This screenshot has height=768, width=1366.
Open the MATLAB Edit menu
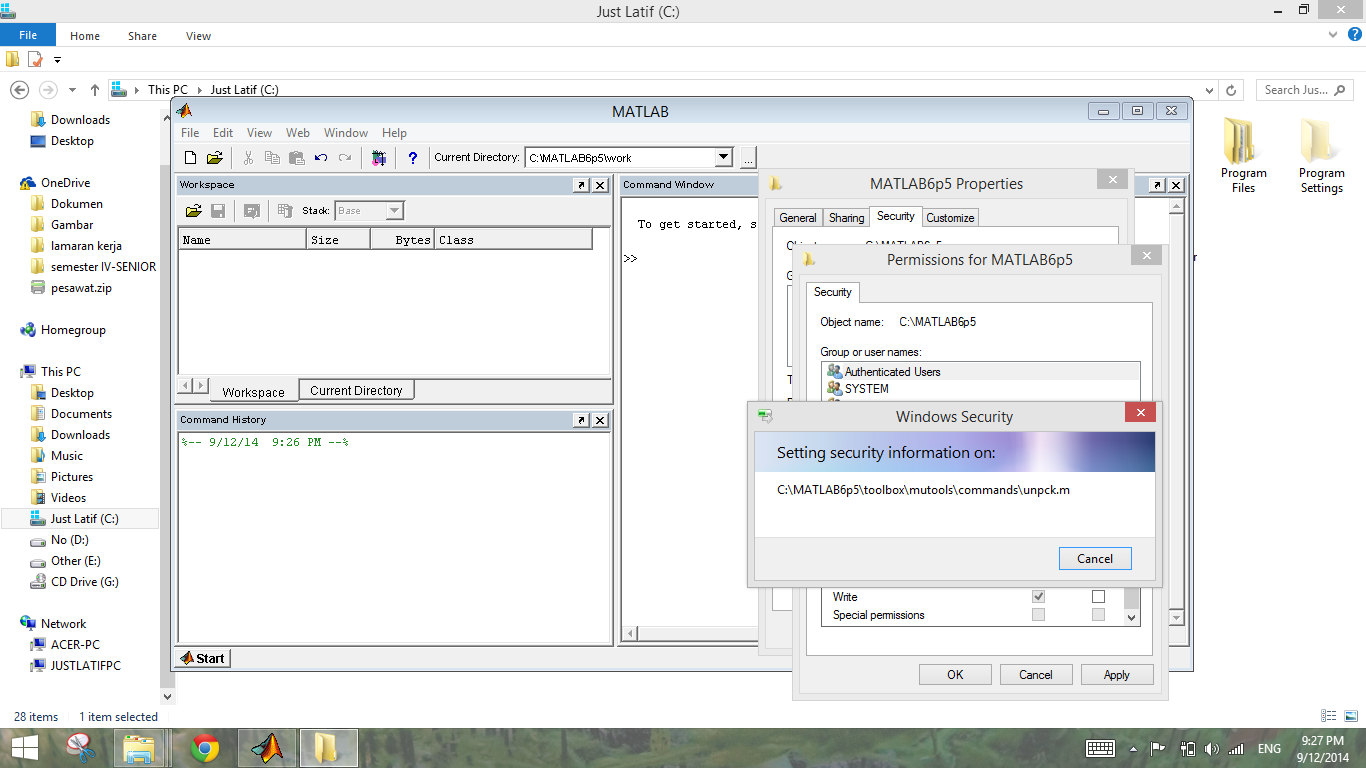tap(223, 132)
